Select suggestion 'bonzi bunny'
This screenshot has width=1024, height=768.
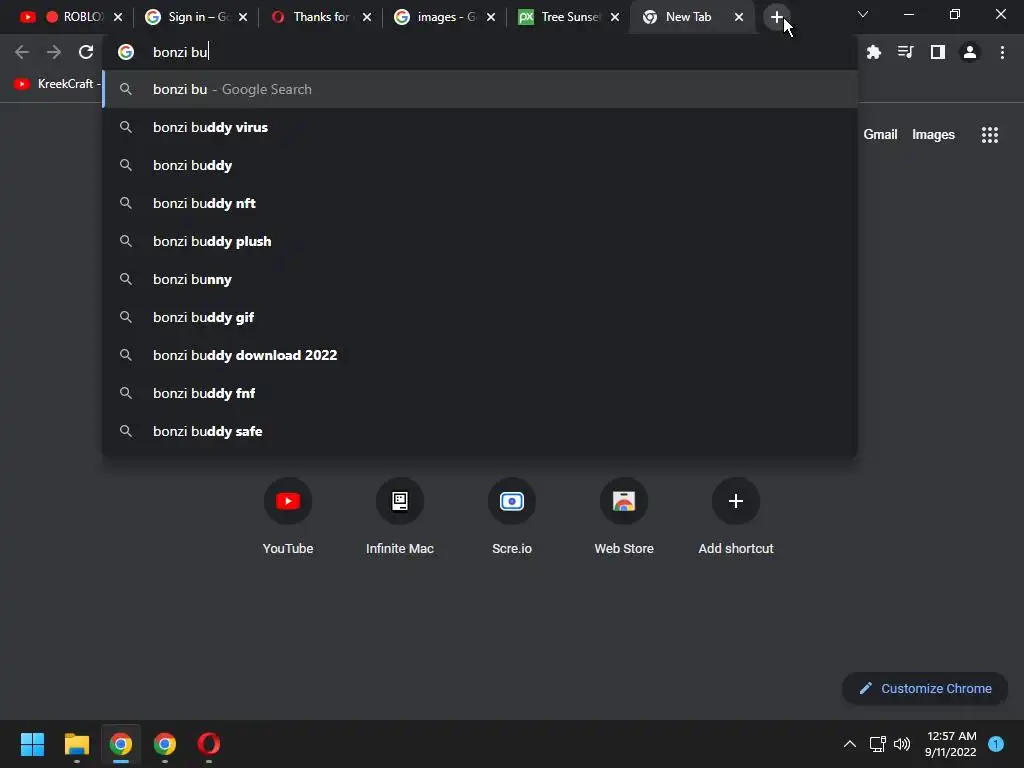tap(480, 280)
